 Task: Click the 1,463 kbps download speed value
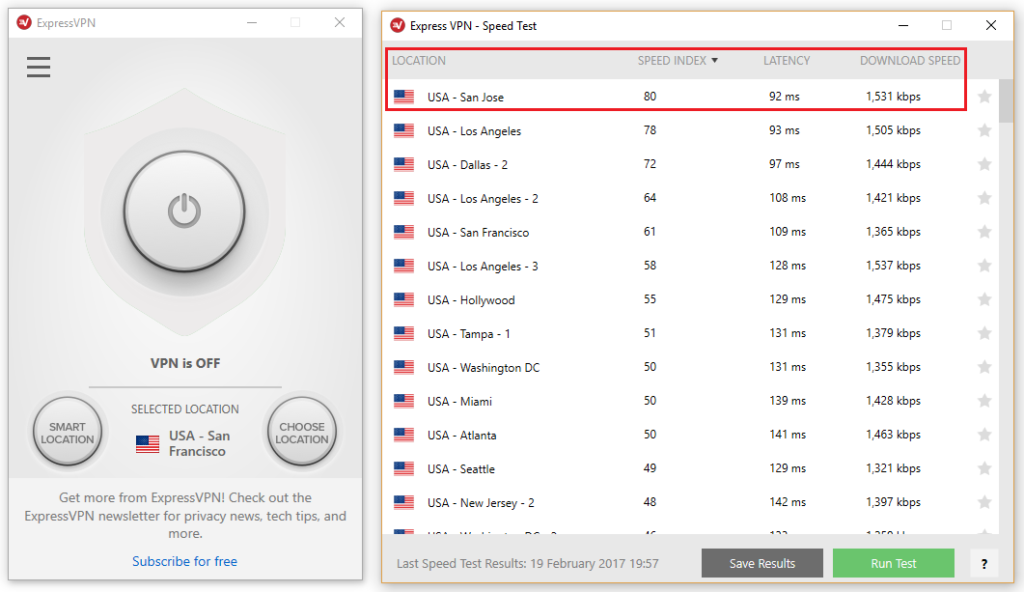893,435
